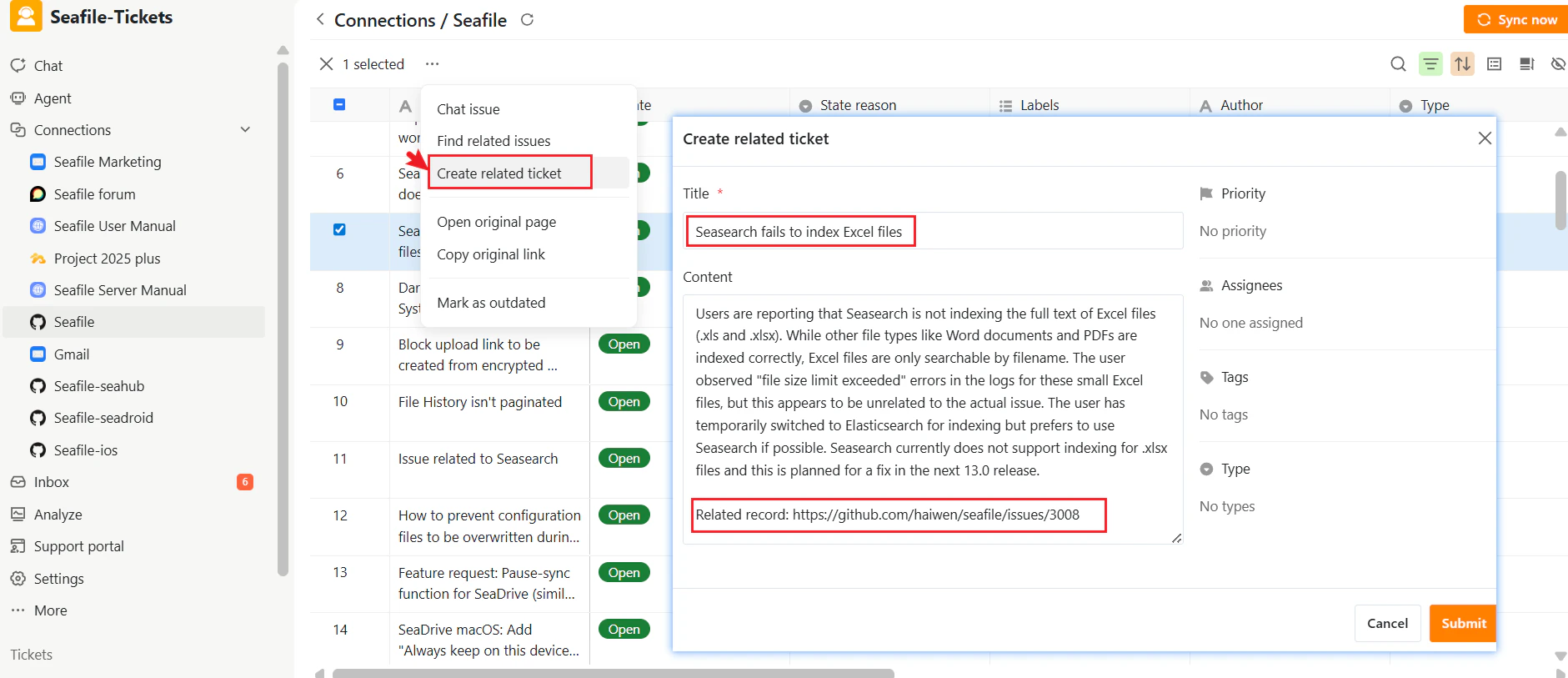Open row 11 Issue related to Seasearch
The height and width of the screenshot is (678, 1568).
point(478,459)
